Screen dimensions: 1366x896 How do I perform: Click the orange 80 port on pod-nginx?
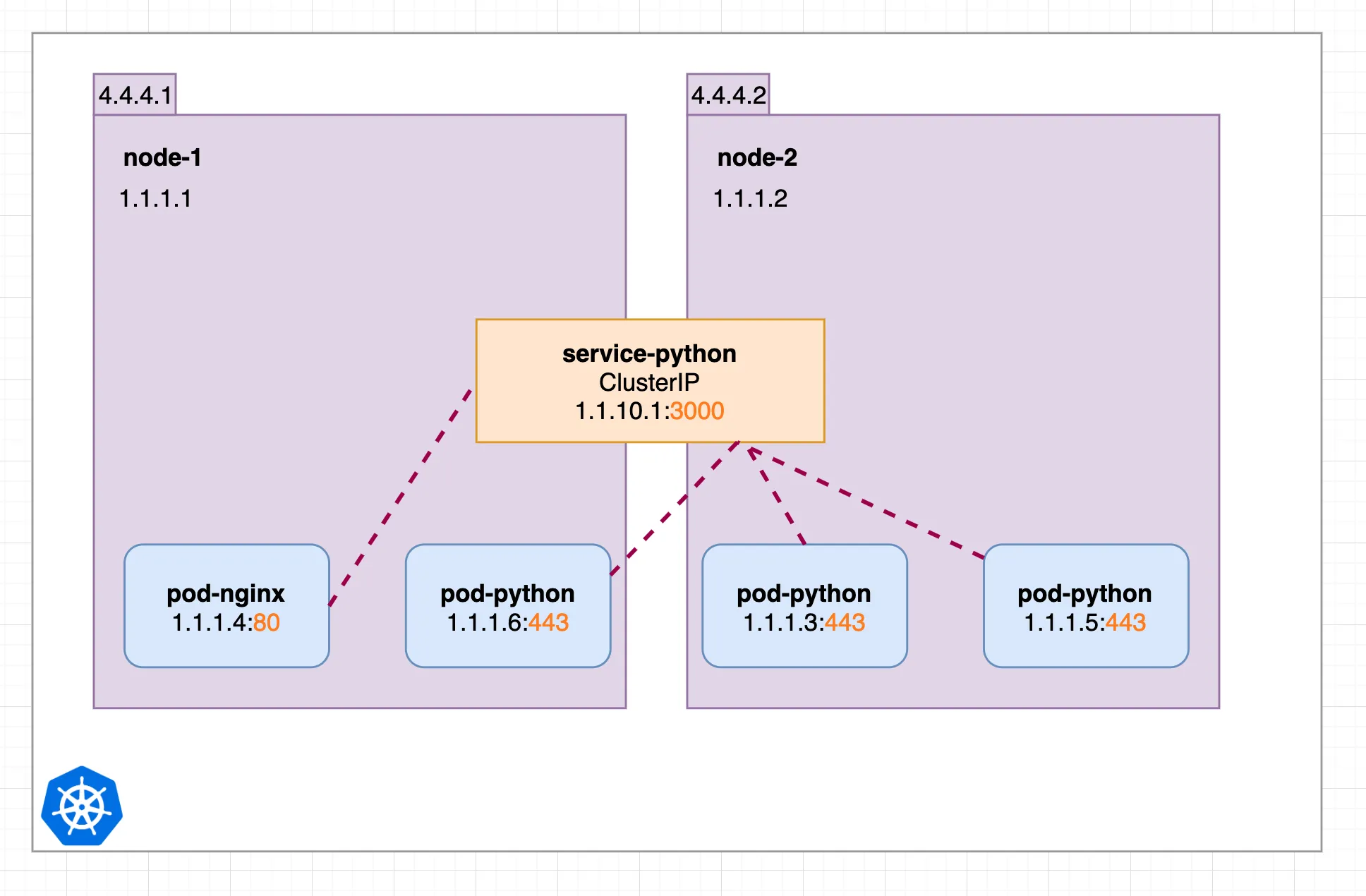click(267, 622)
